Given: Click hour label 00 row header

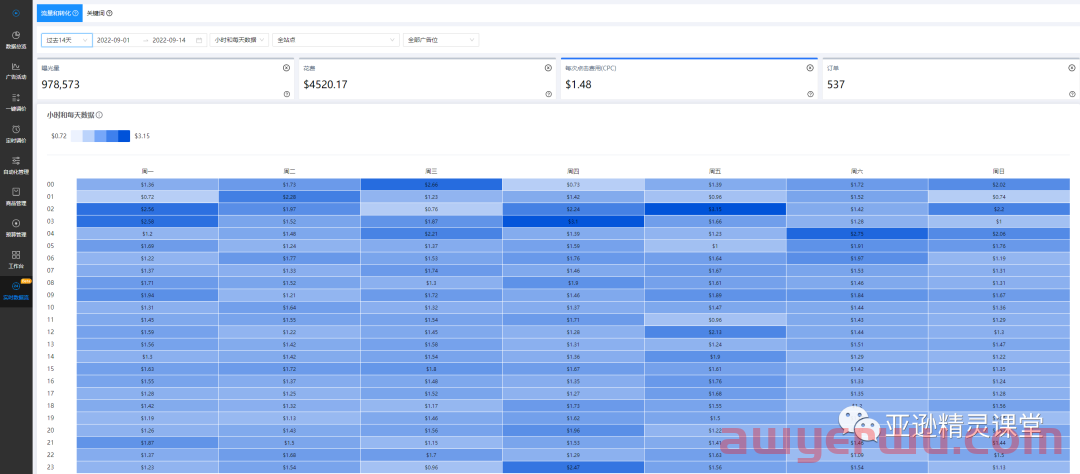Looking at the screenshot, I should 50,185.
